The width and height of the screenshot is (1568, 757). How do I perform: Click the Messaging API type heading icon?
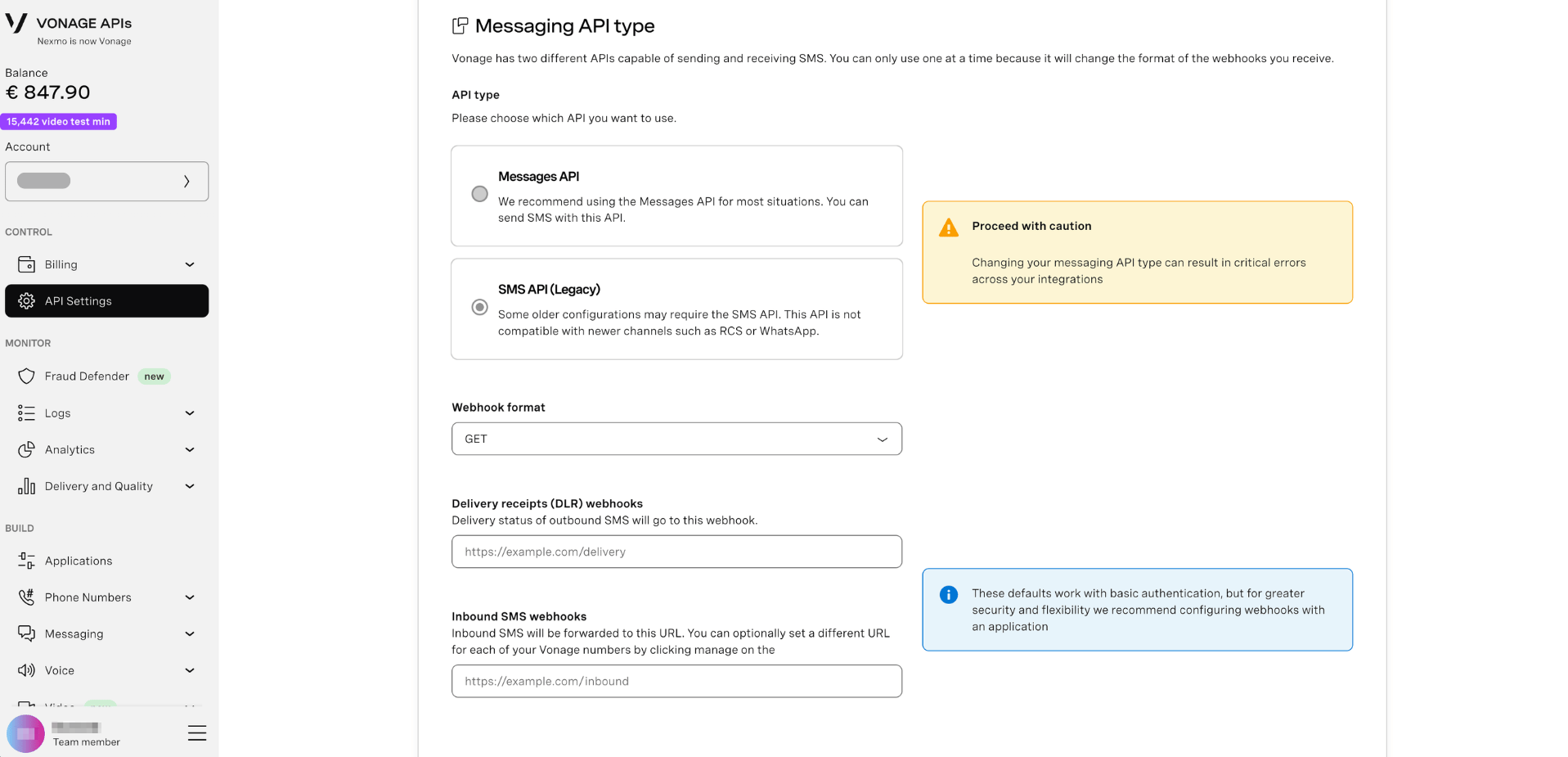coord(461,26)
